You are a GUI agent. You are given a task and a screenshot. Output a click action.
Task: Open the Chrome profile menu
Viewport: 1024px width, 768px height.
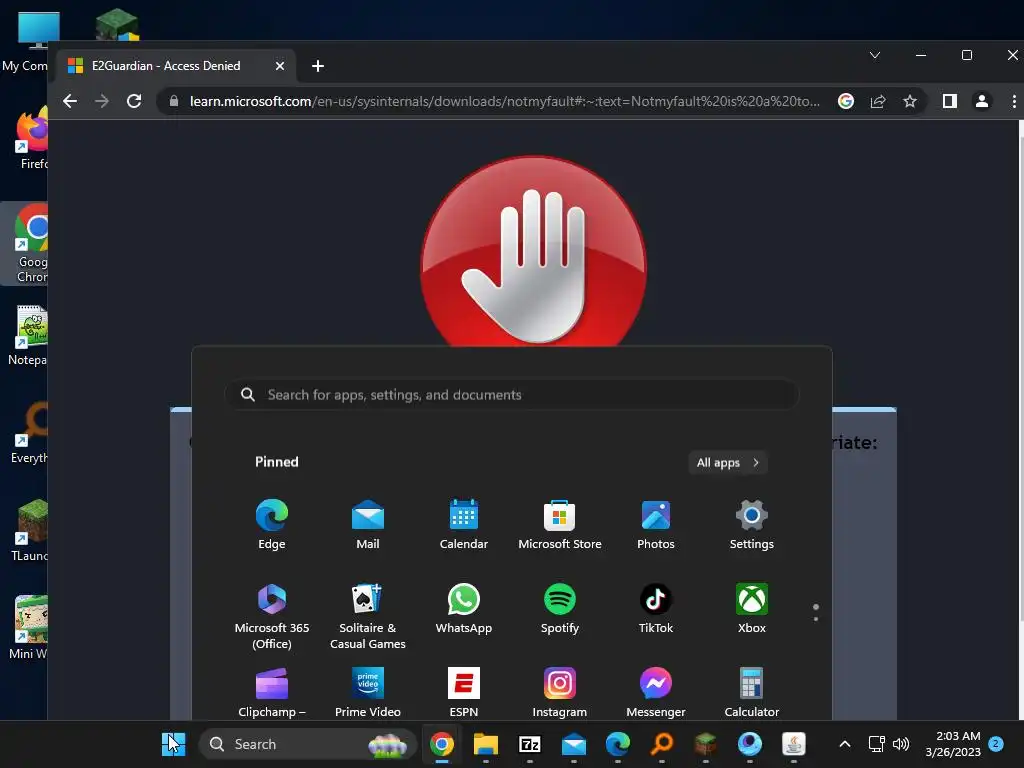pos(982,101)
